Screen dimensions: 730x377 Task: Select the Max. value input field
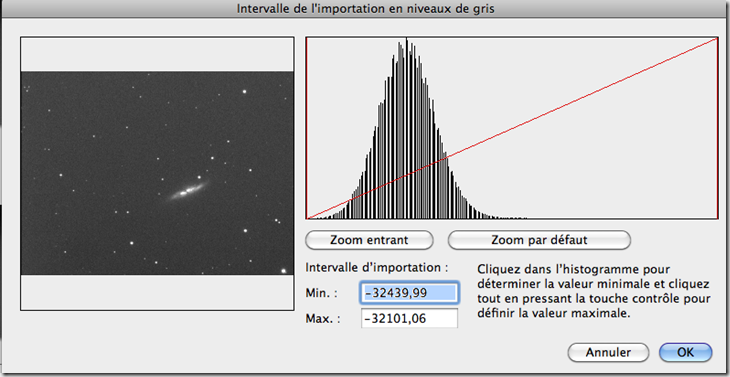[409, 318]
